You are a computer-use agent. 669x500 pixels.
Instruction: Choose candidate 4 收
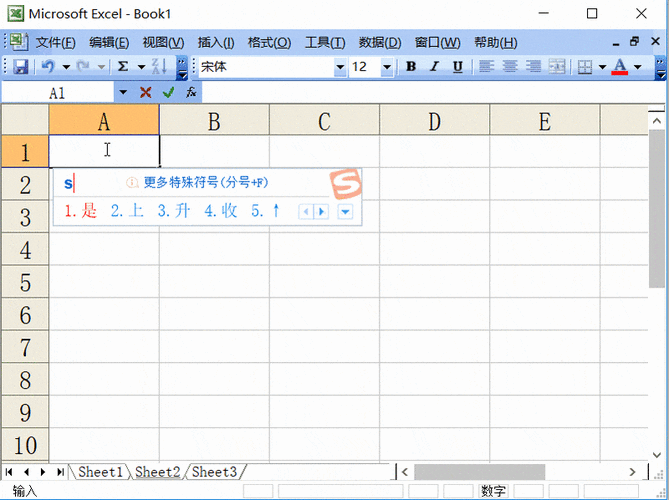pos(221,211)
